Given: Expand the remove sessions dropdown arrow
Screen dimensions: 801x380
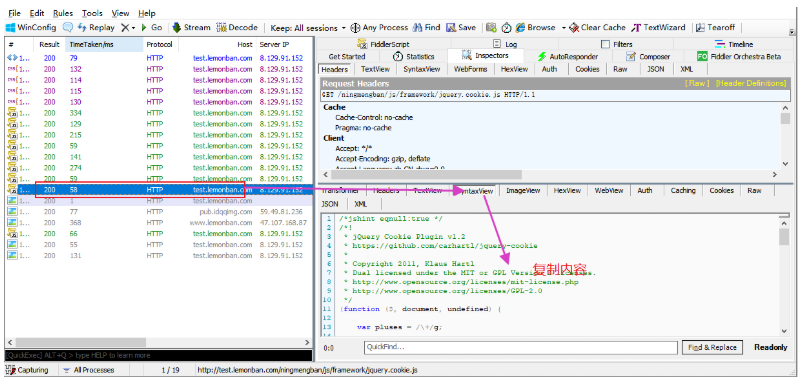Looking at the screenshot, I should click(134, 28).
